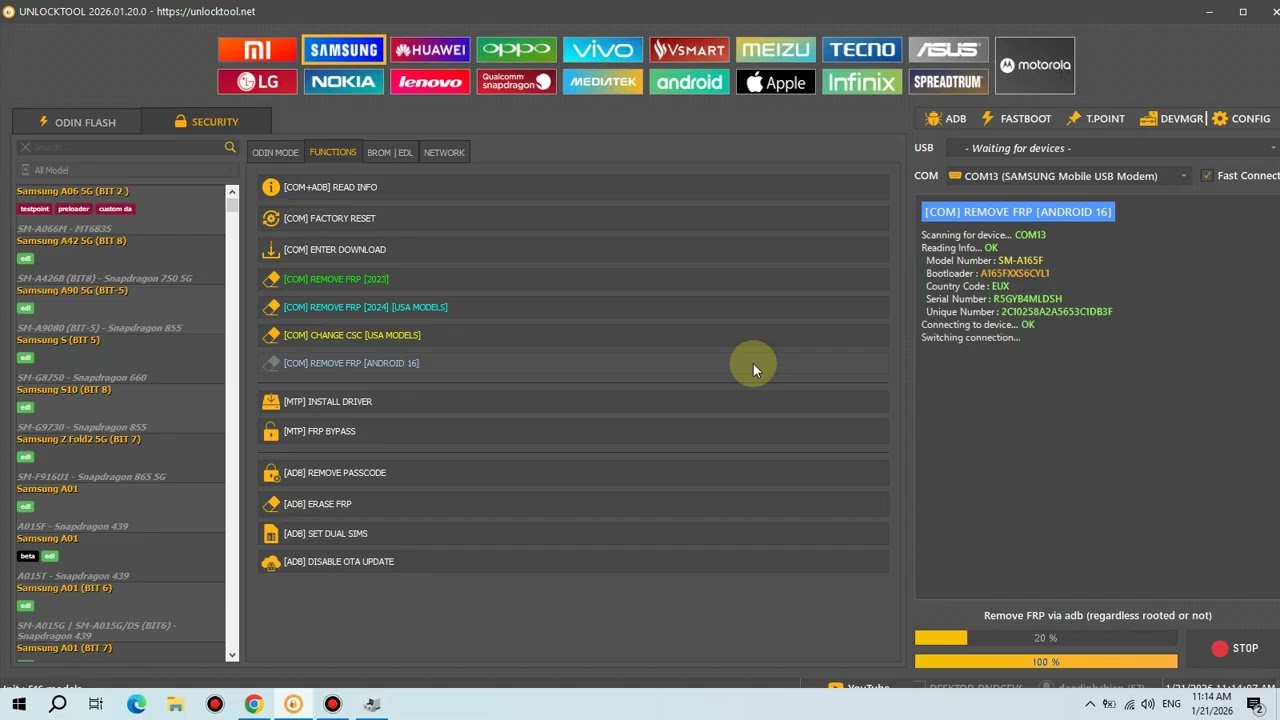
Task: Stop the running operation with STOP
Action: (1235, 649)
